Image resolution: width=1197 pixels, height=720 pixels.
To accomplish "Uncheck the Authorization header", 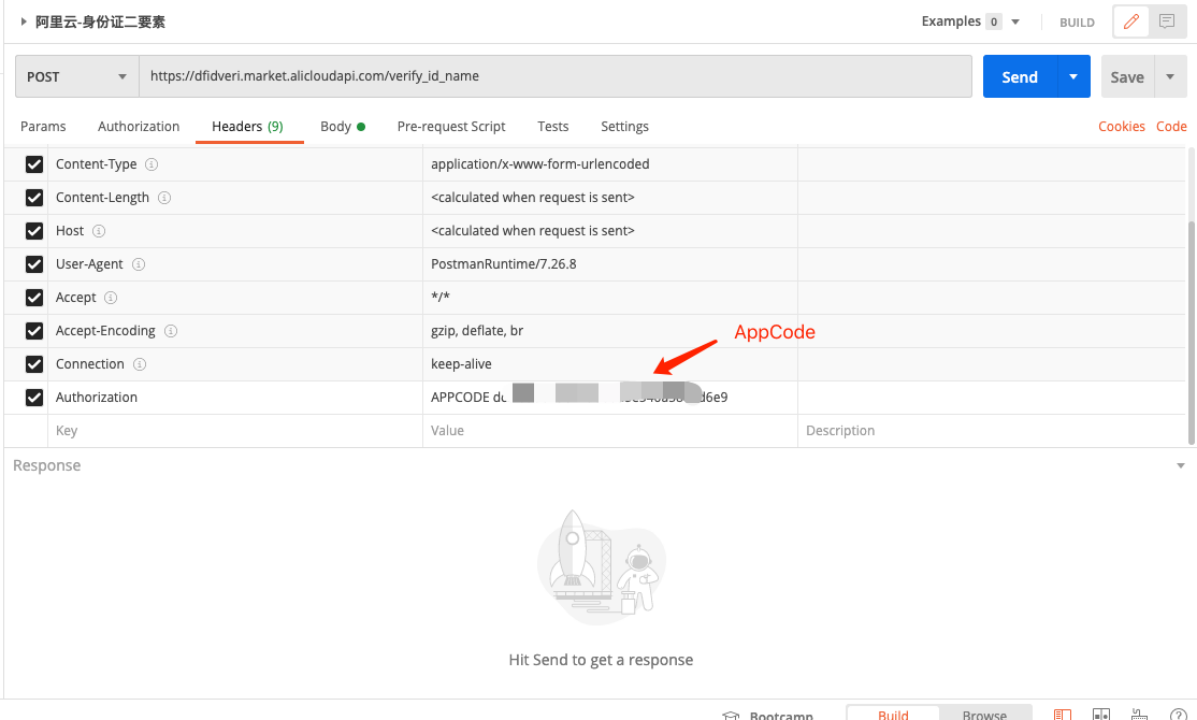I will (34, 398).
